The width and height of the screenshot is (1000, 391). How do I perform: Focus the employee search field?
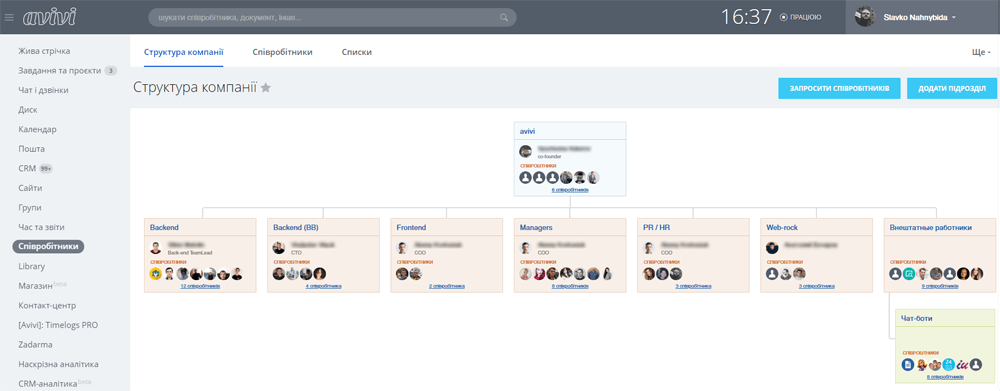[332, 18]
